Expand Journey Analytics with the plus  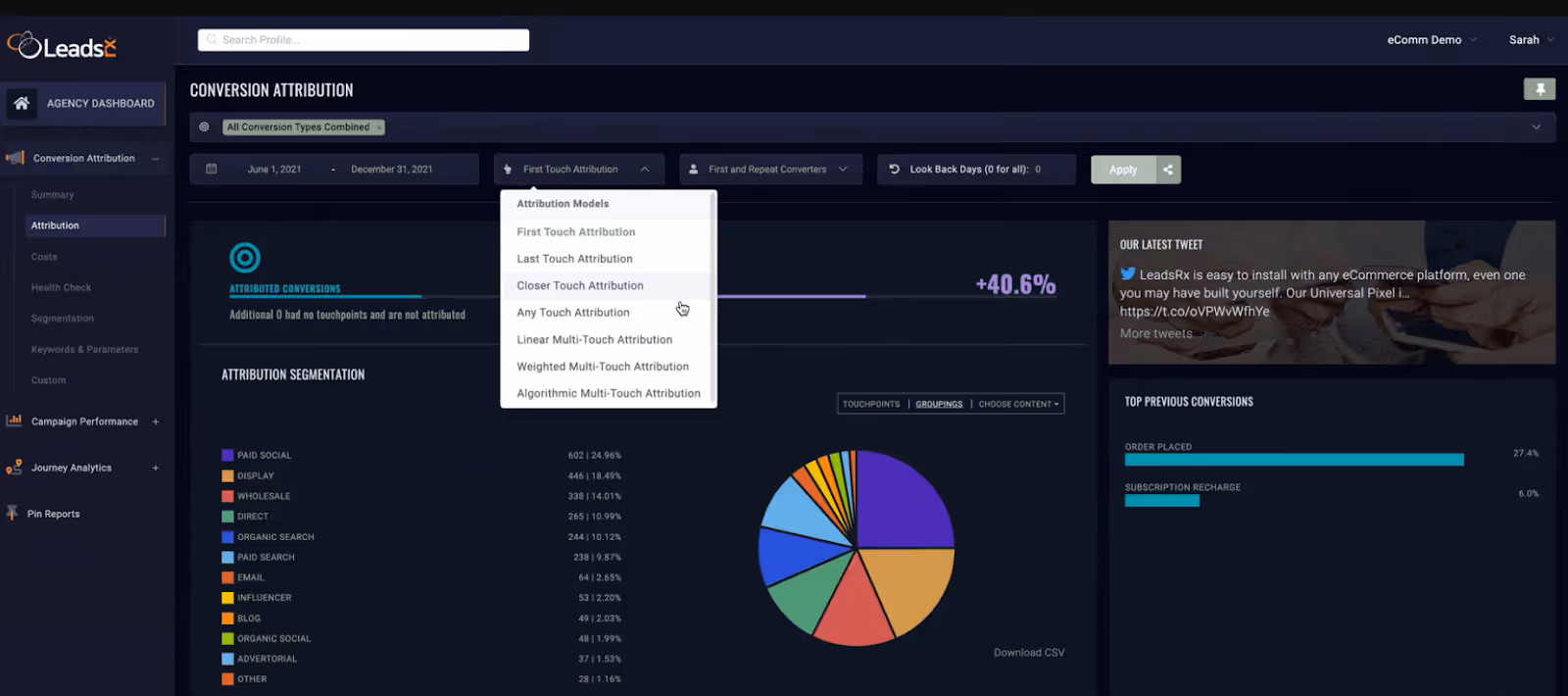coord(156,468)
